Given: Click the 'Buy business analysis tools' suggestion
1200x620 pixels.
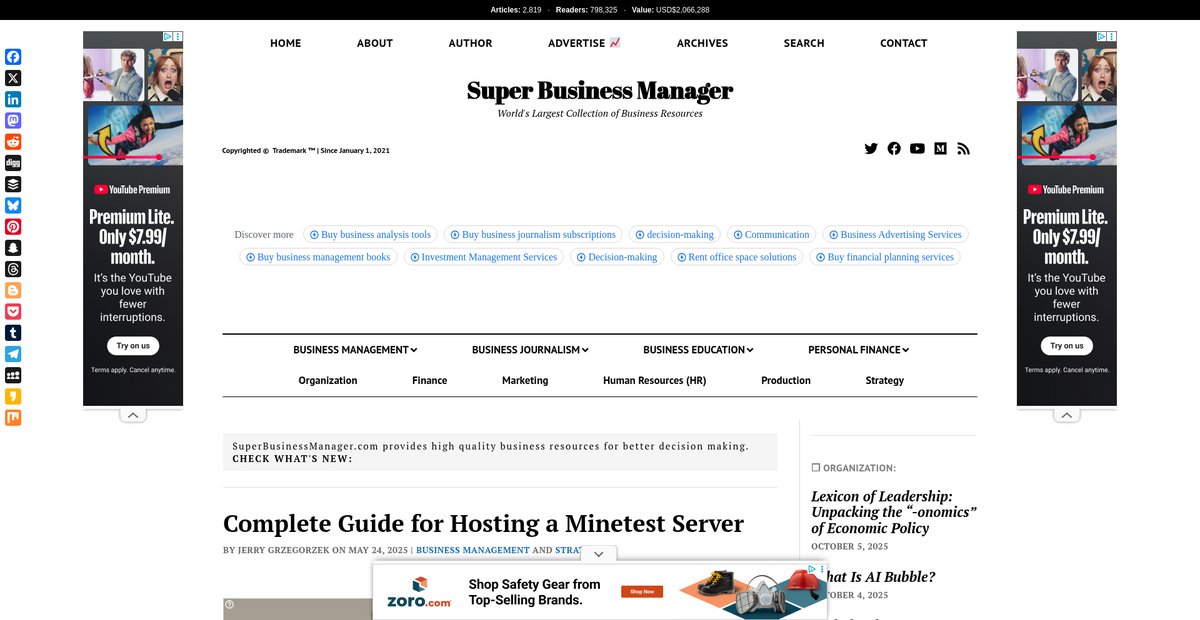Looking at the screenshot, I should coord(370,235).
